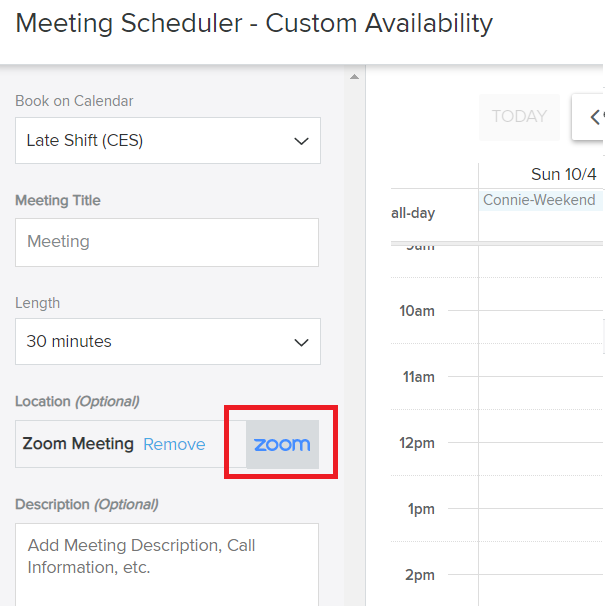Click the 9am slot on Sunday

[x=540, y=260]
